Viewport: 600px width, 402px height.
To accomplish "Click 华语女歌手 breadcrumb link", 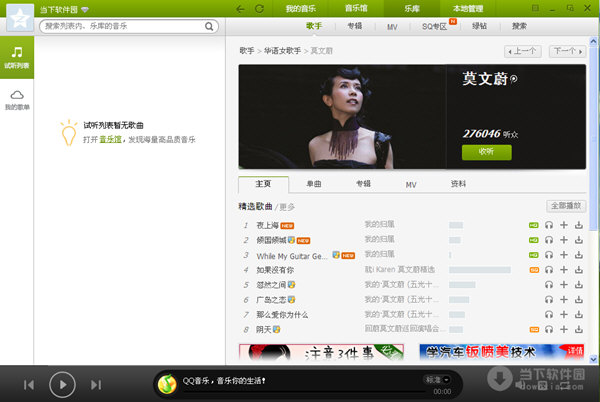I will pyautogui.click(x=282, y=51).
